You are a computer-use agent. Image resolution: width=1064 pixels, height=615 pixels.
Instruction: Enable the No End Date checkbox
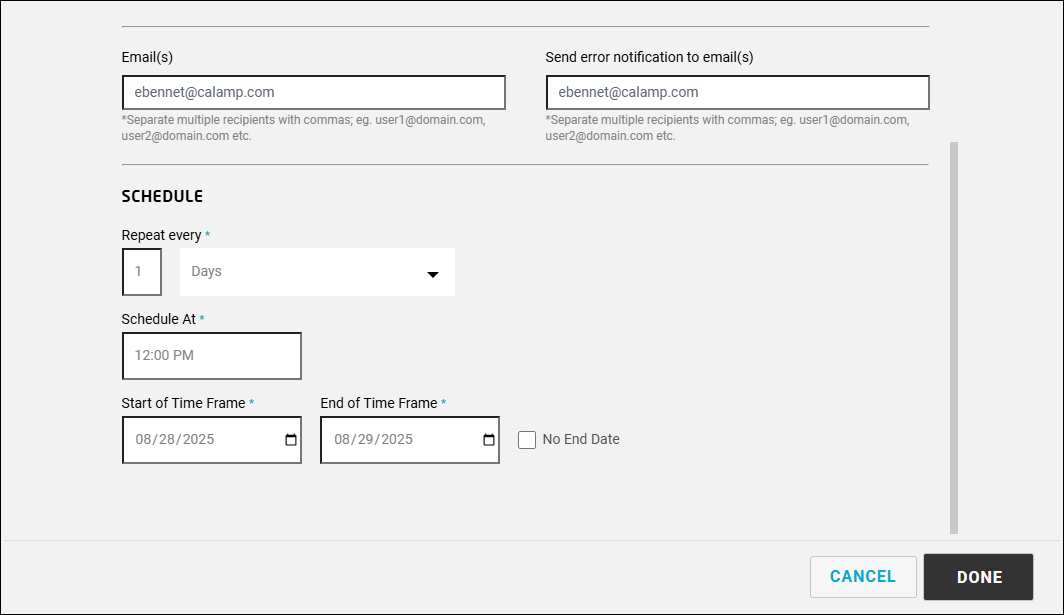pyautogui.click(x=527, y=440)
